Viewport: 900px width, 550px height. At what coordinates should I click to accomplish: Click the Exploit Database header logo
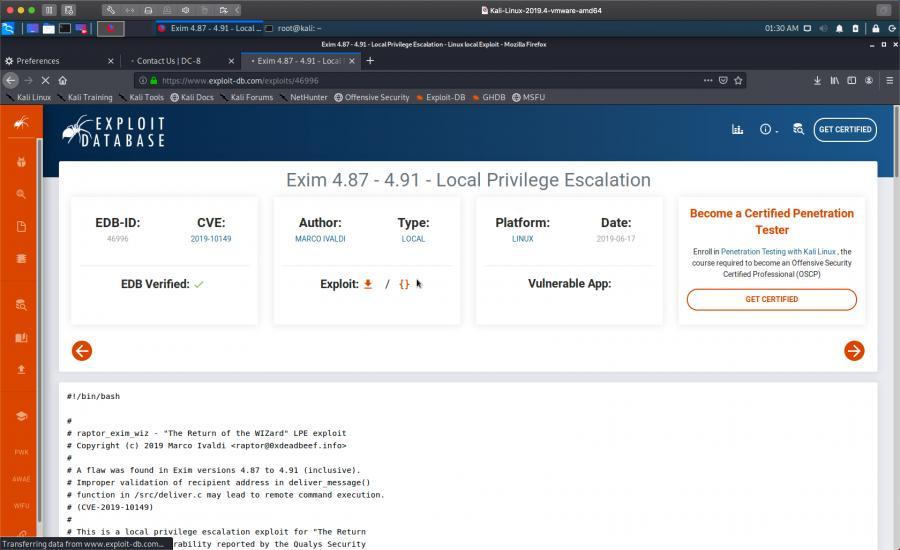pos(114,131)
